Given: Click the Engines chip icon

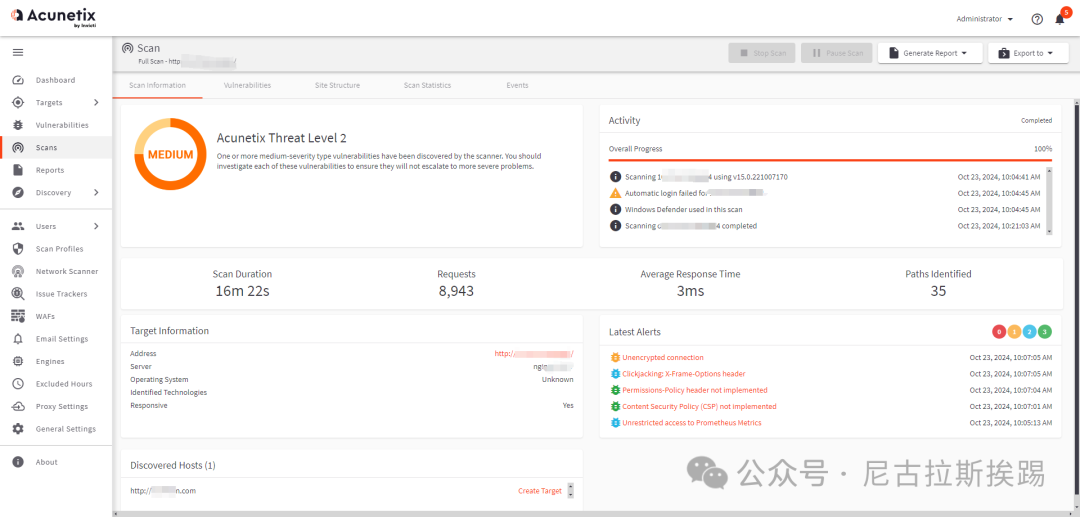Looking at the screenshot, I should (x=19, y=361).
